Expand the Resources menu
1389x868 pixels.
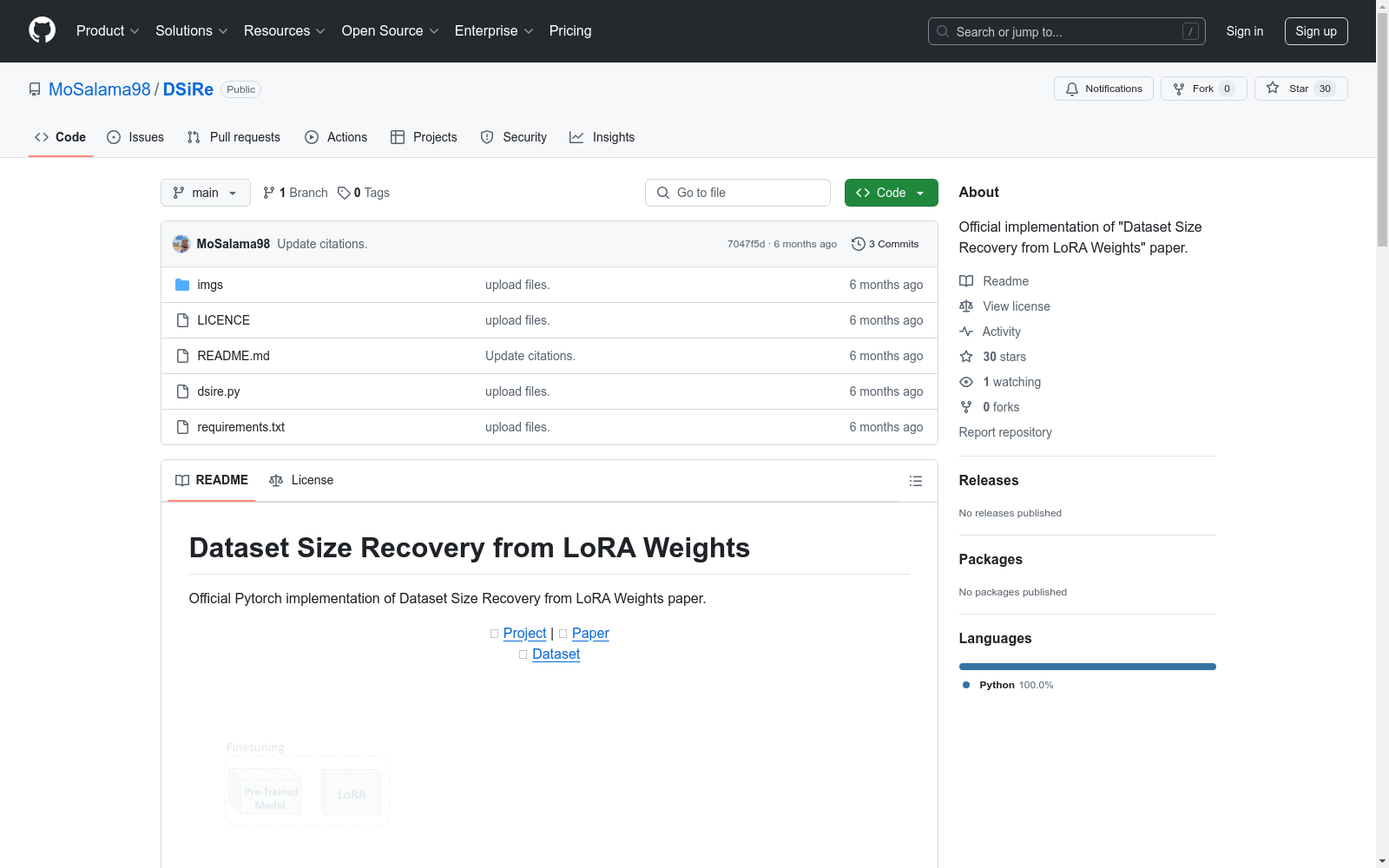click(285, 30)
